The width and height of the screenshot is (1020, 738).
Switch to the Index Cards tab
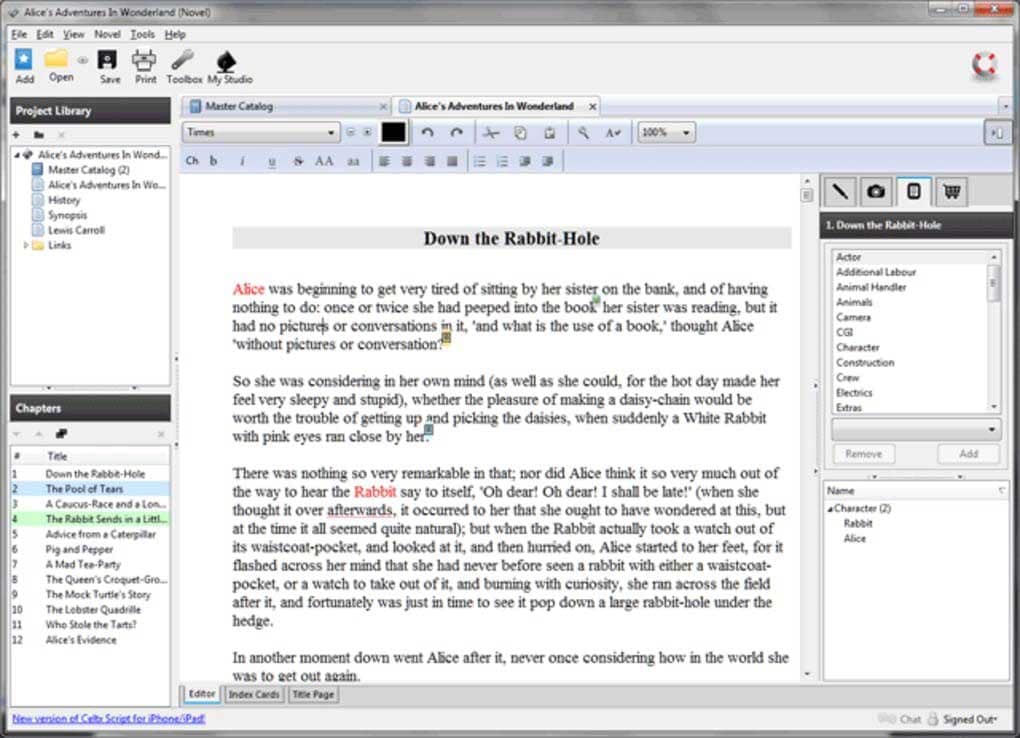(x=254, y=694)
